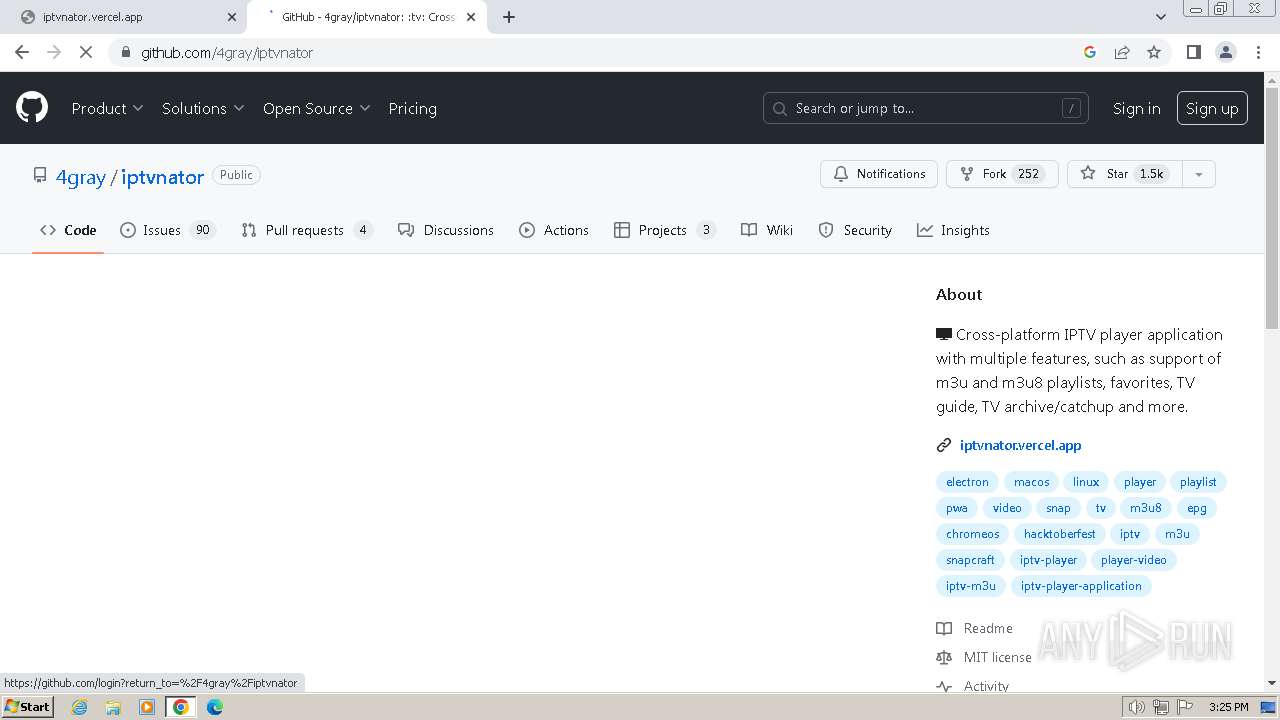The image size is (1280, 720).
Task: Open the 4gray owner profile link
Action: click(x=80, y=177)
